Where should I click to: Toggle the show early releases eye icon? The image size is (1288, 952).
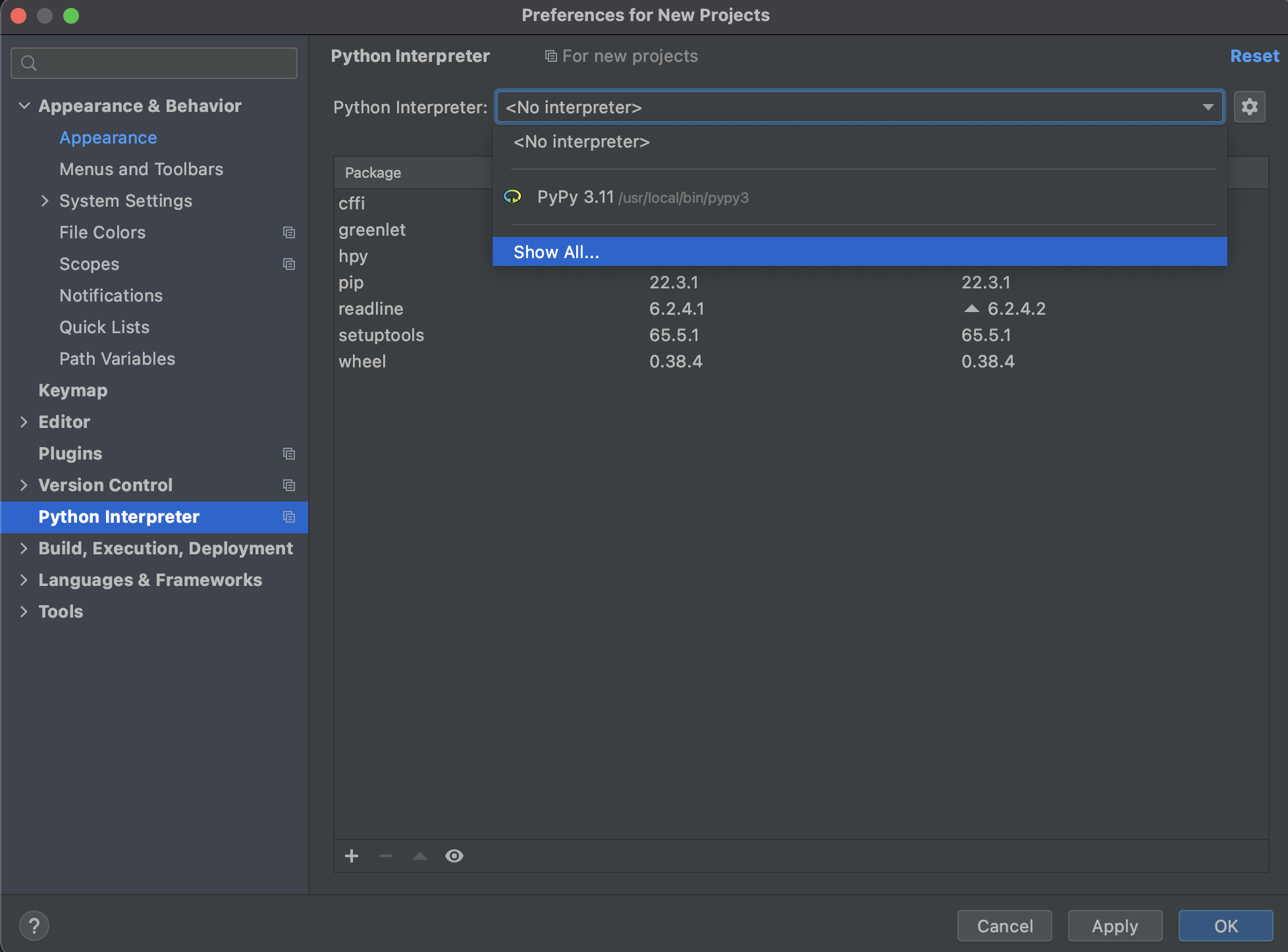[454, 856]
